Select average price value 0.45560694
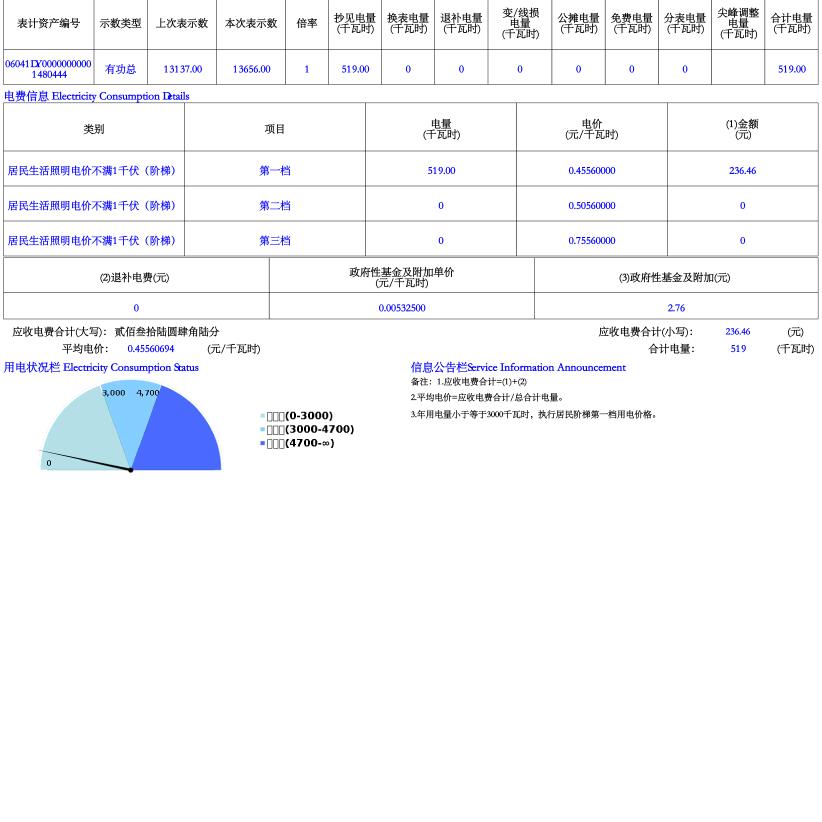 [151, 349]
